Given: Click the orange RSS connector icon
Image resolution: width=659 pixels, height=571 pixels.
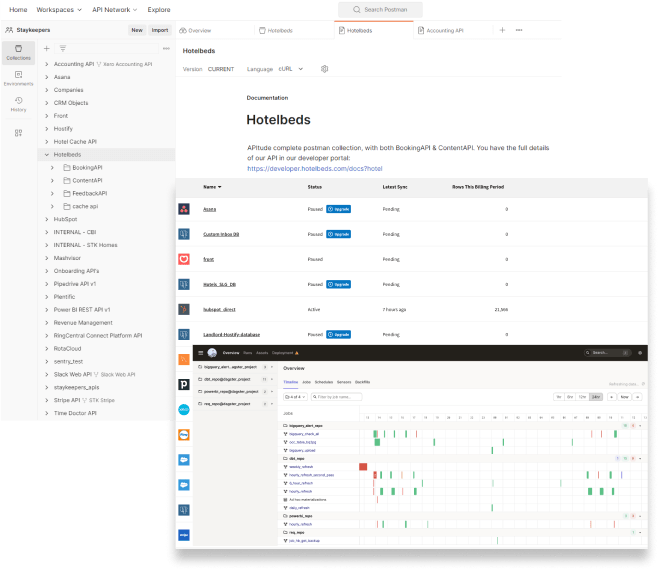Looking at the screenshot, I should (184, 359).
